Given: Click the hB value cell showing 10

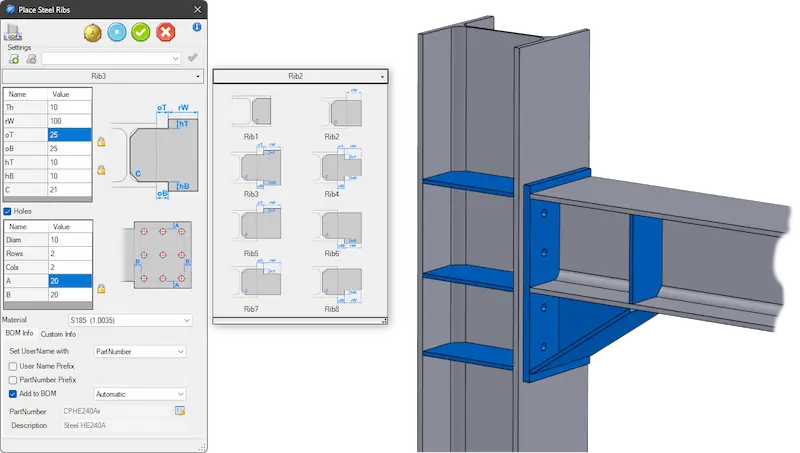Looking at the screenshot, I should pyautogui.click(x=69, y=176).
